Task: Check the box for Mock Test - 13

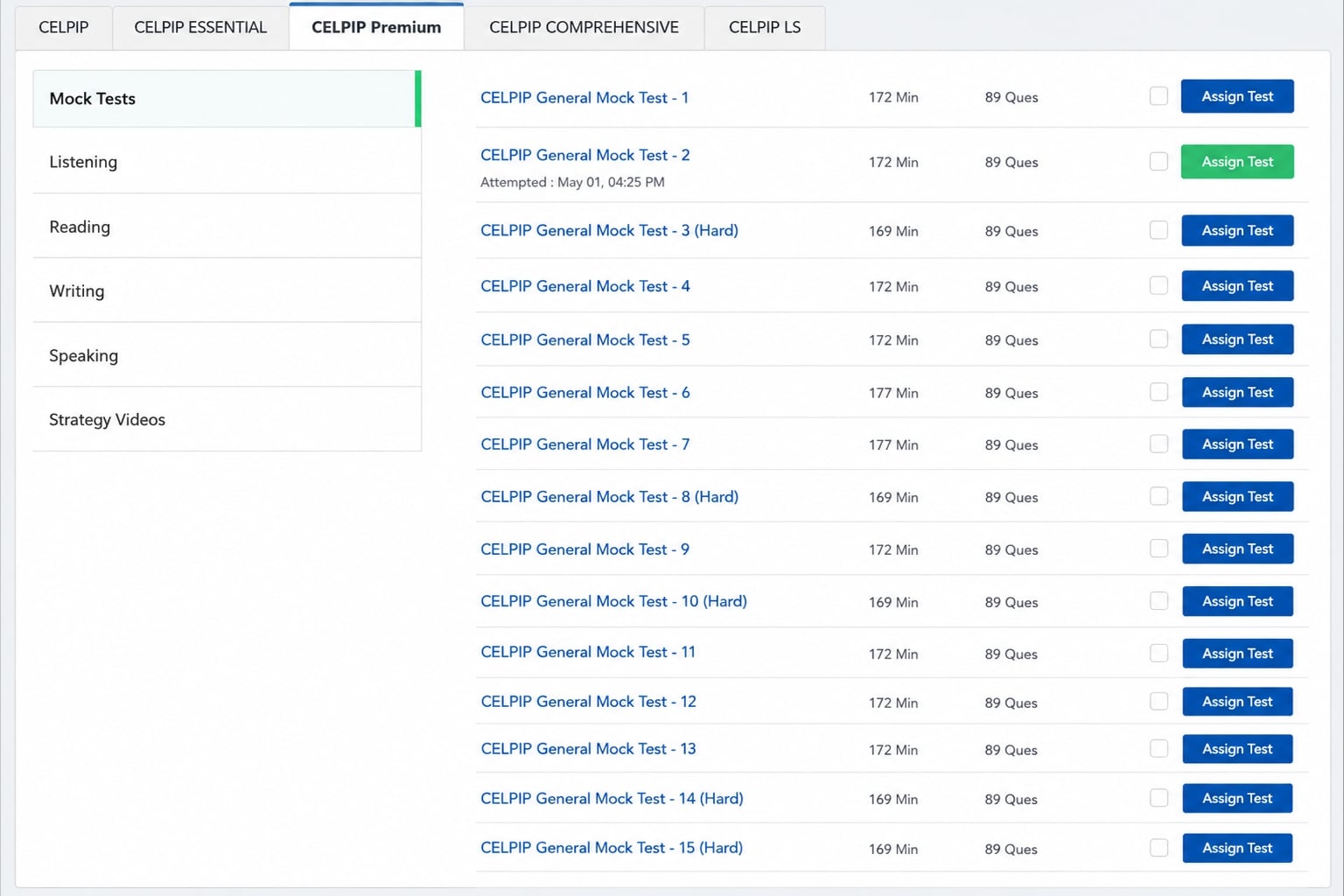Action: click(x=1158, y=748)
